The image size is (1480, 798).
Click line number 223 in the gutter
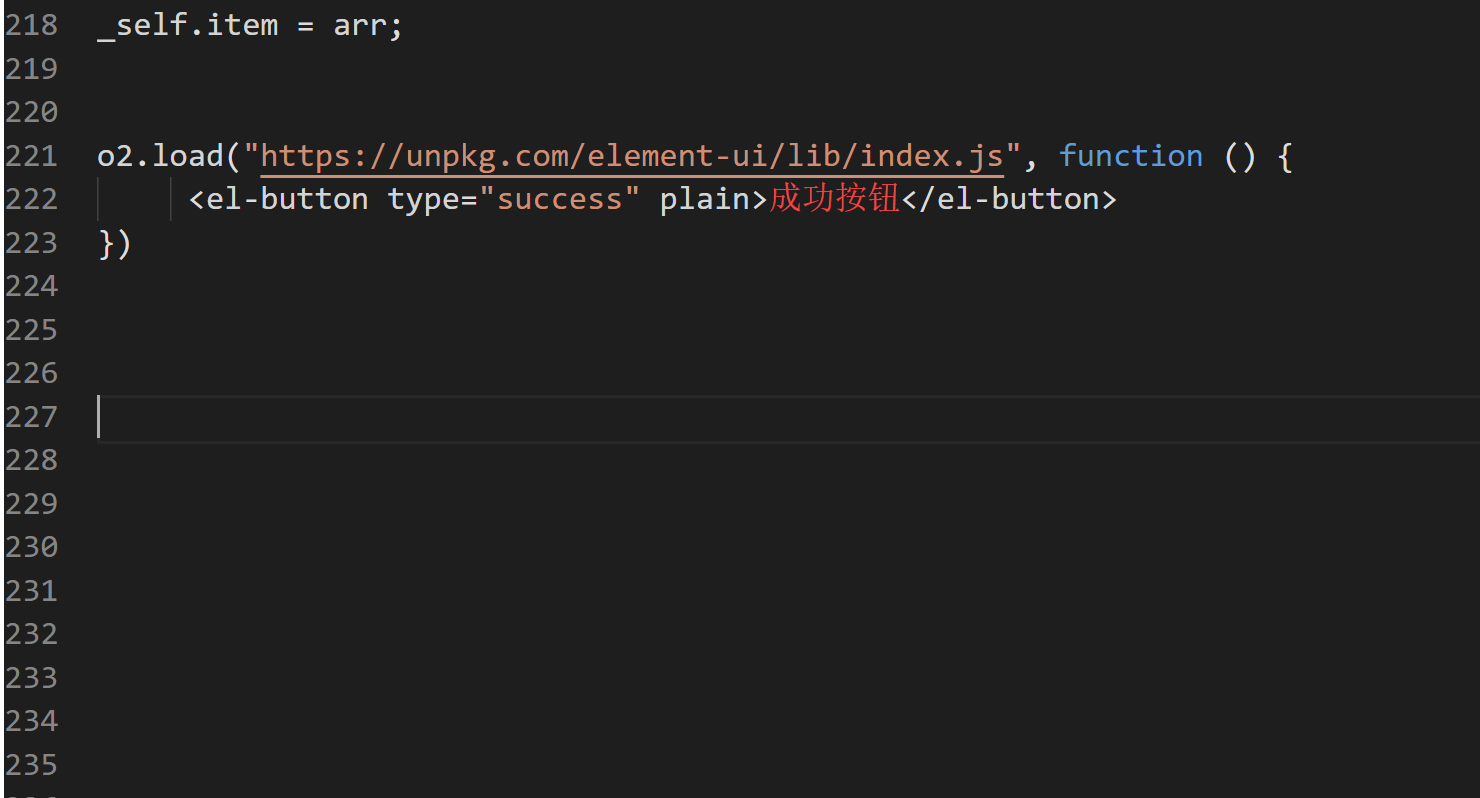31,243
